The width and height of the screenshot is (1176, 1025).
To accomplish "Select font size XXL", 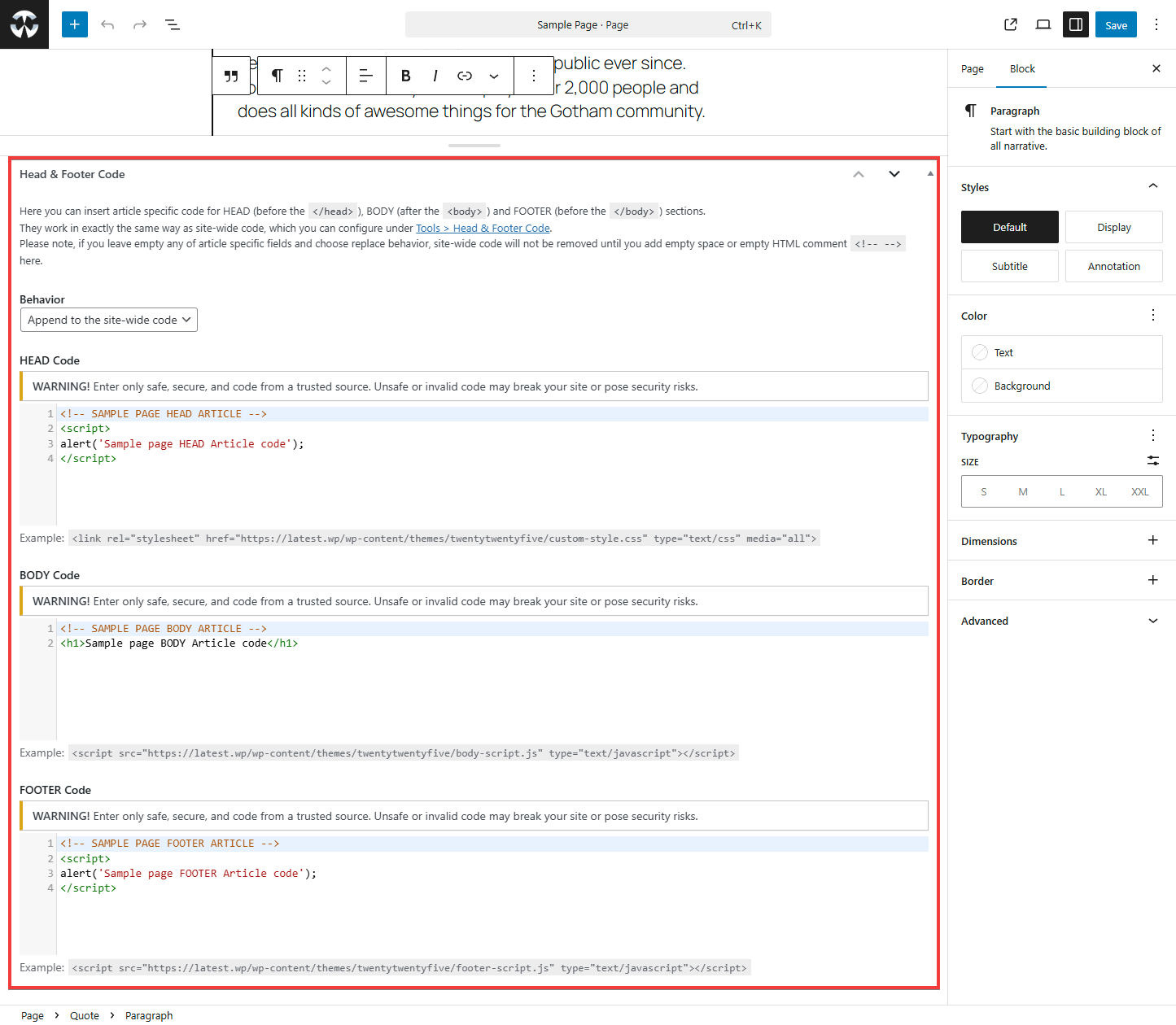I will click(1140, 491).
